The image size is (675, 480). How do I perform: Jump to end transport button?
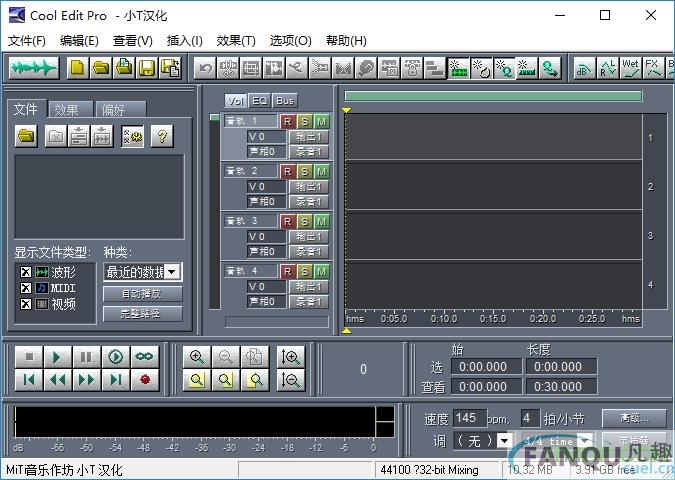(115, 379)
